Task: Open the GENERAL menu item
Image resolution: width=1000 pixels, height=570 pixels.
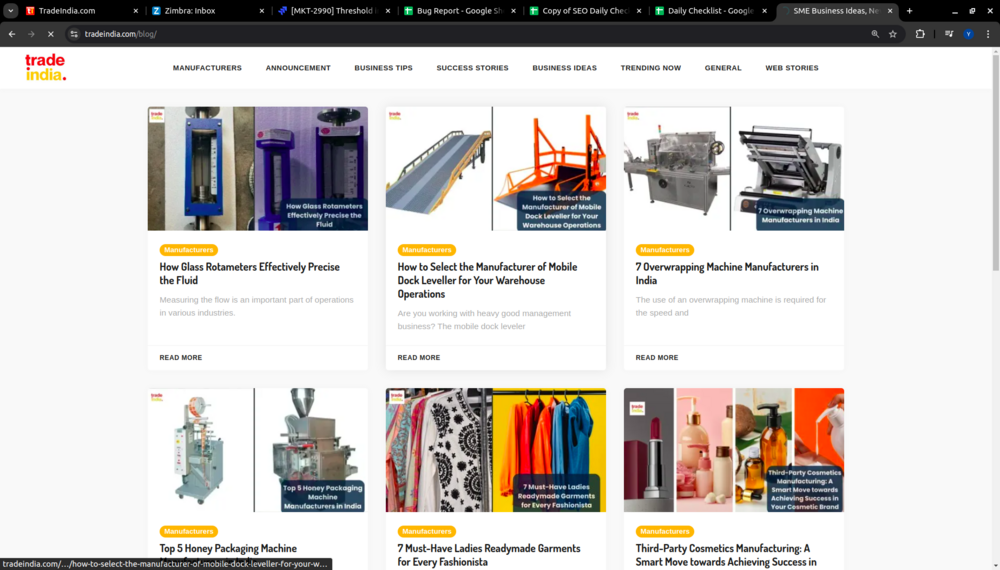Action: pos(723,68)
